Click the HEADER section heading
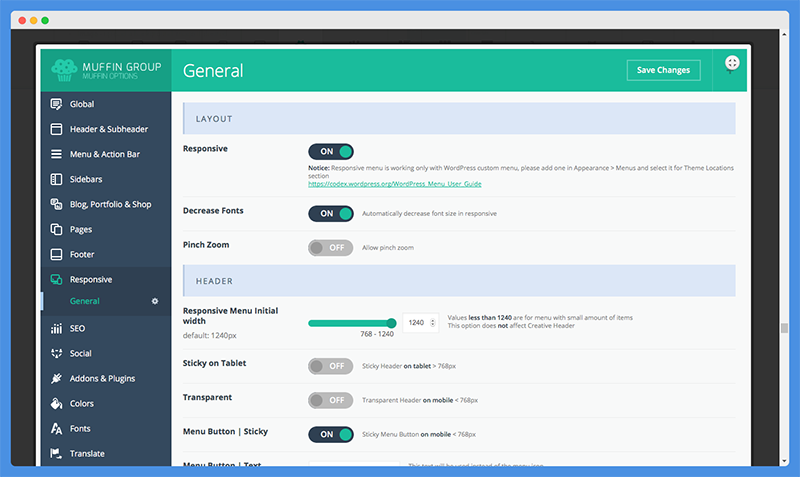 pos(214,281)
